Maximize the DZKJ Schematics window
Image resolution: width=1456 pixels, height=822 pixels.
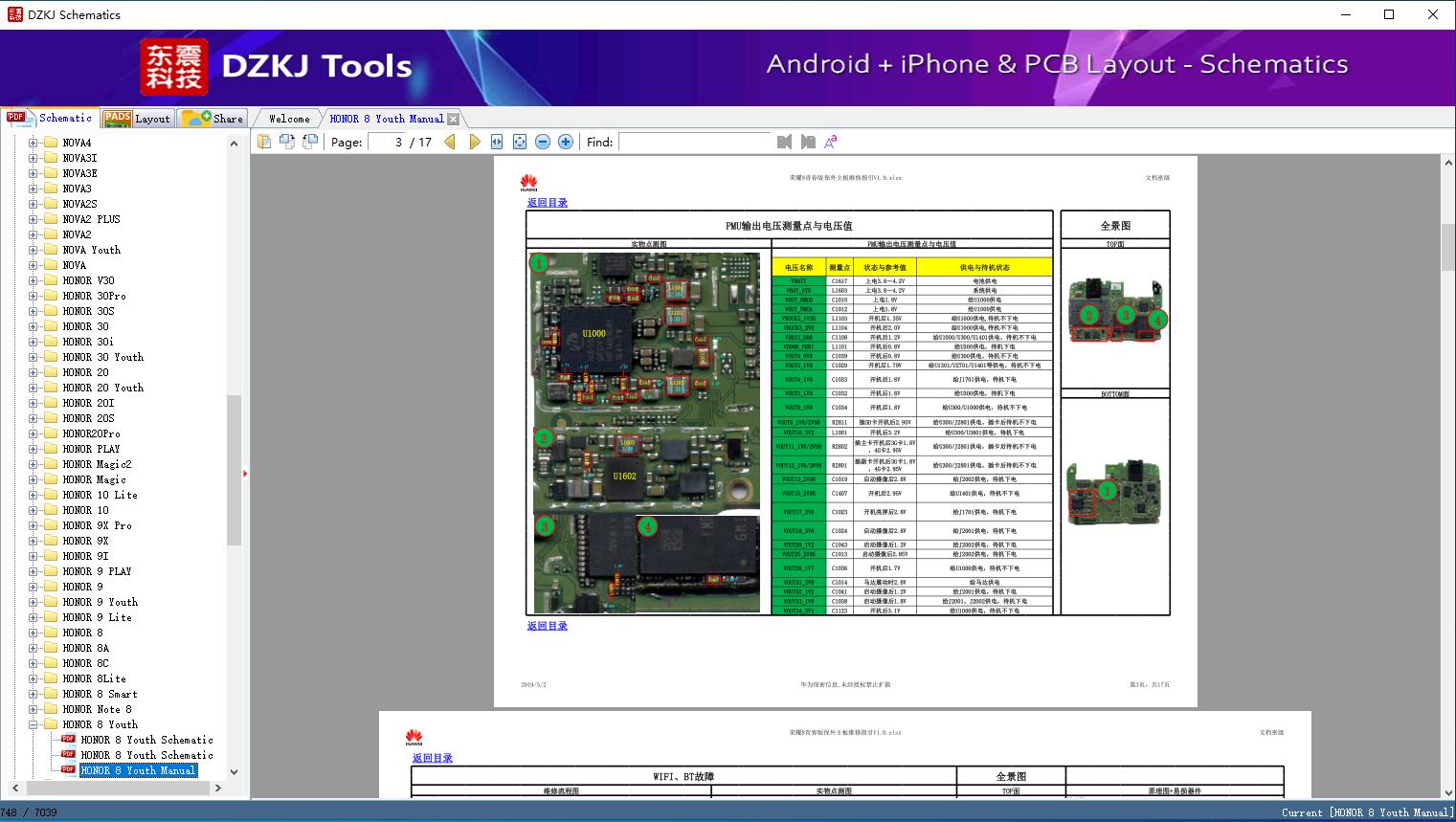tap(1389, 14)
